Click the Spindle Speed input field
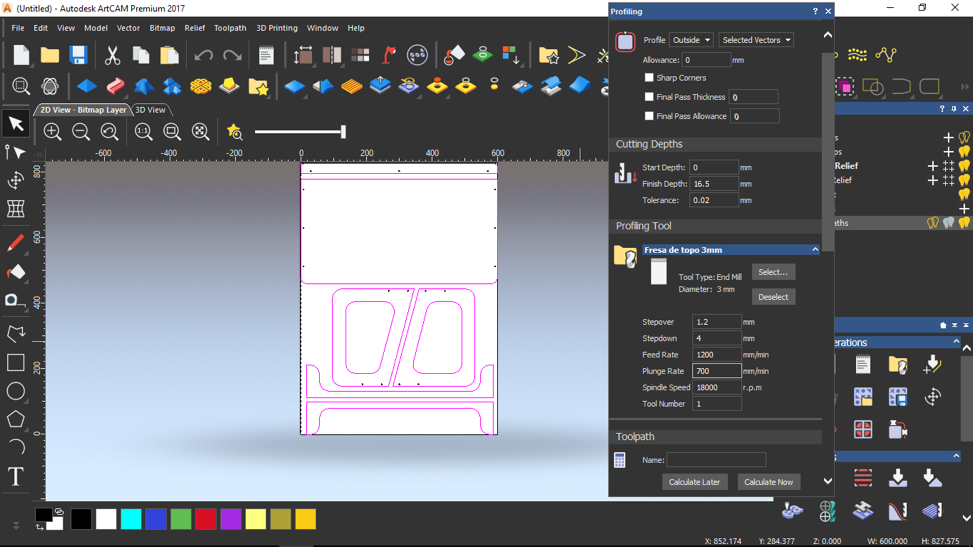The image size is (973, 547). pos(717,387)
